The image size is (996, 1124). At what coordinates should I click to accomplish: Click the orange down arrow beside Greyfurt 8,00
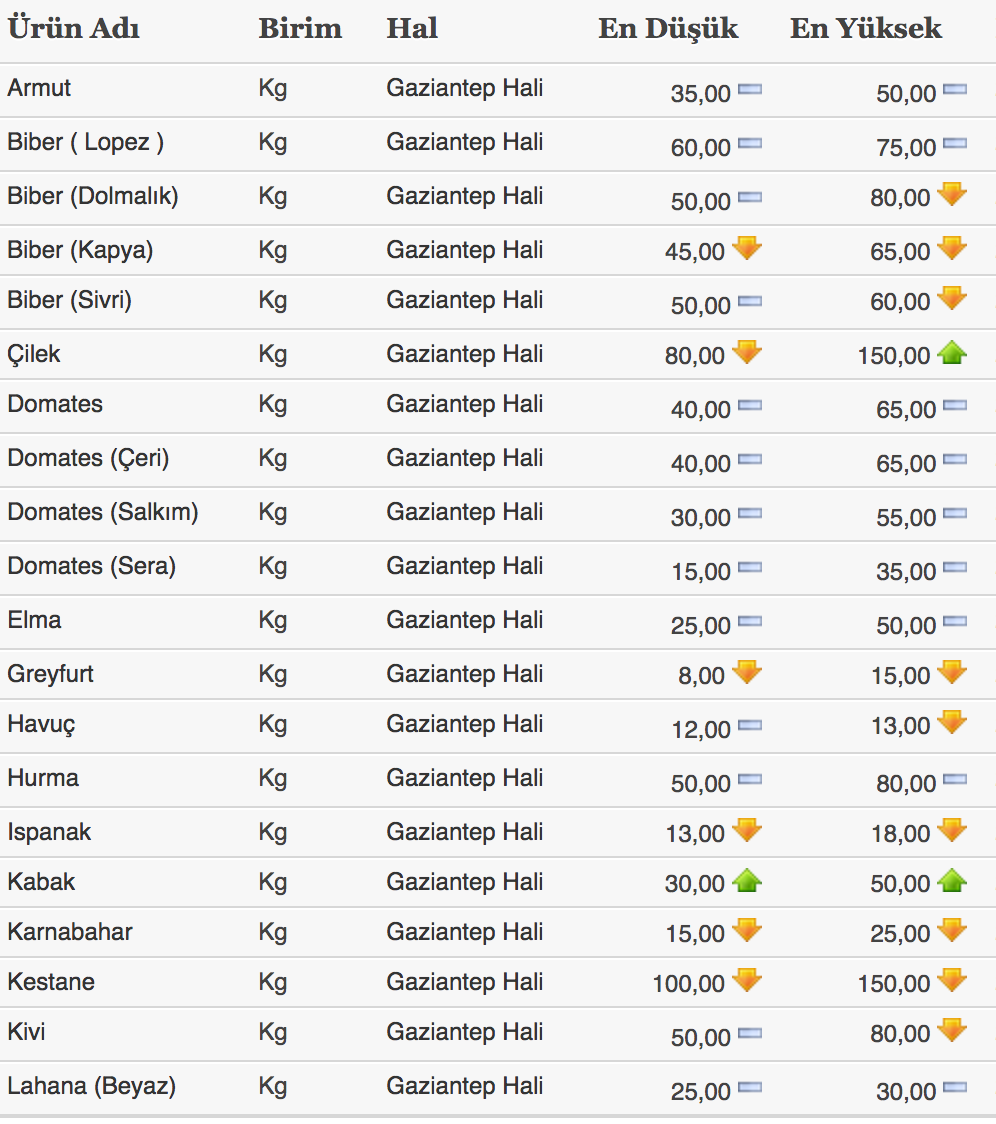pos(747,673)
